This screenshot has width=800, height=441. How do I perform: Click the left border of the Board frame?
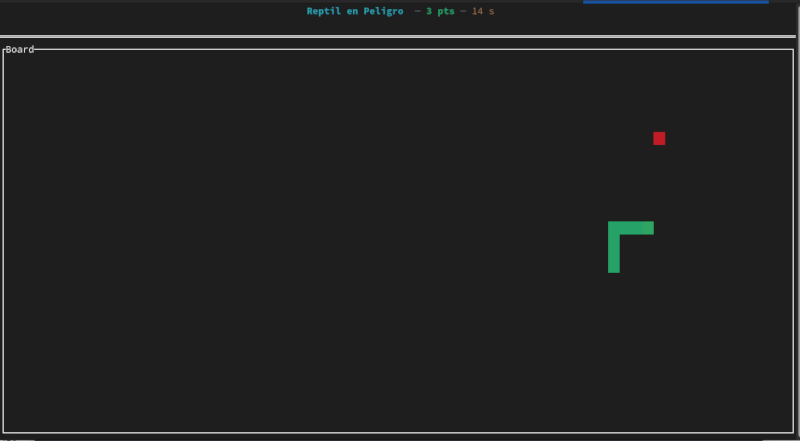[x=4, y=240]
